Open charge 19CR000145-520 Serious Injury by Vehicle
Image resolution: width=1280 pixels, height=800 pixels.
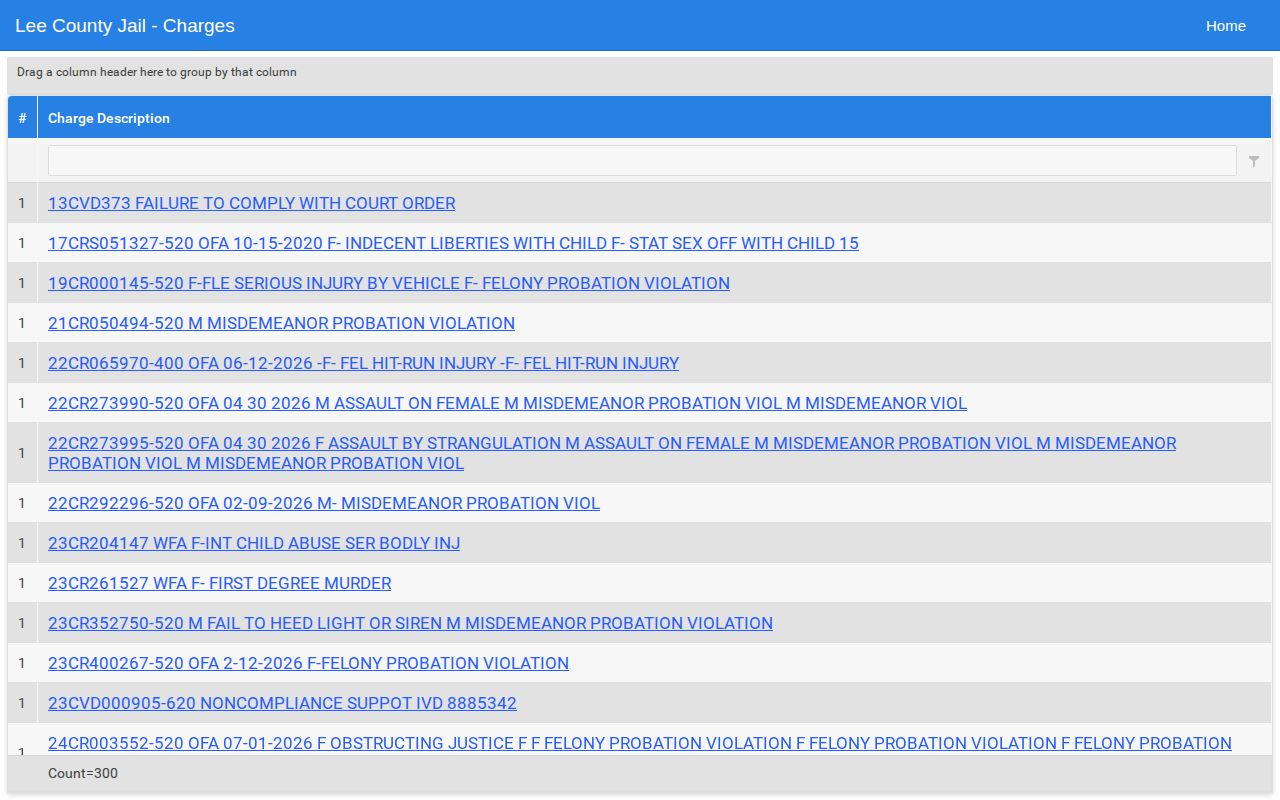point(389,283)
